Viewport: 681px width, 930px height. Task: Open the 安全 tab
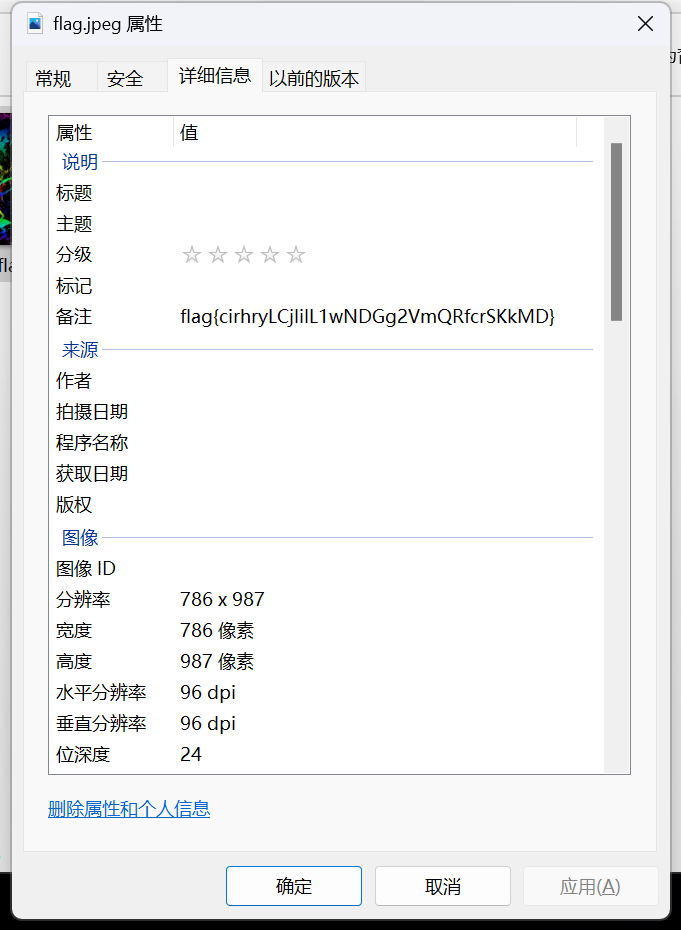pos(125,78)
